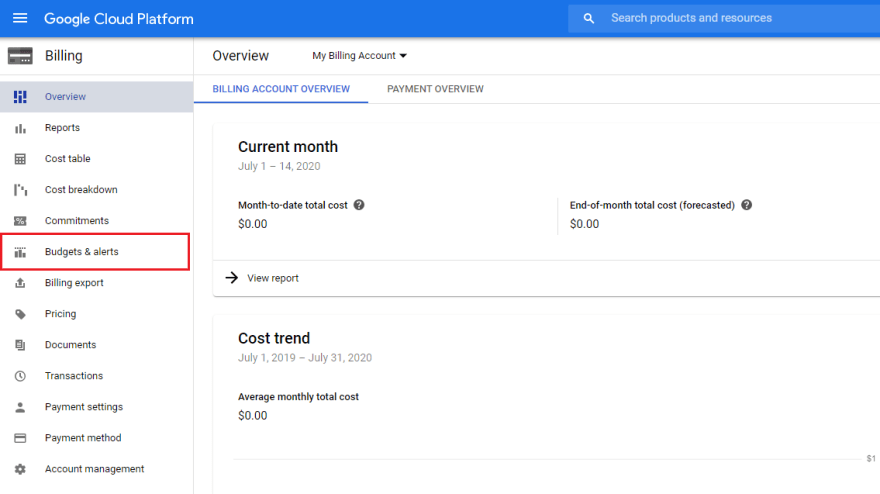
Task: Open Cost breakdown from the sidebar
Action: click(x=97, y=190)
